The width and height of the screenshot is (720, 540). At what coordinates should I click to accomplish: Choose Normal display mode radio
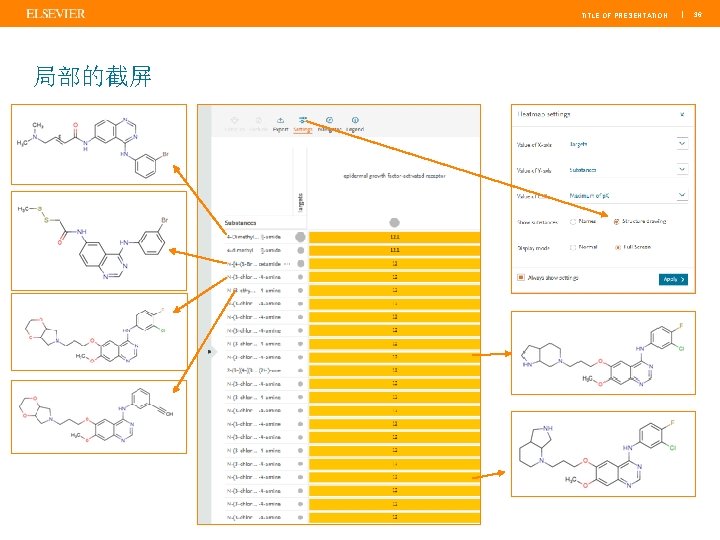(x=573, y=248)
